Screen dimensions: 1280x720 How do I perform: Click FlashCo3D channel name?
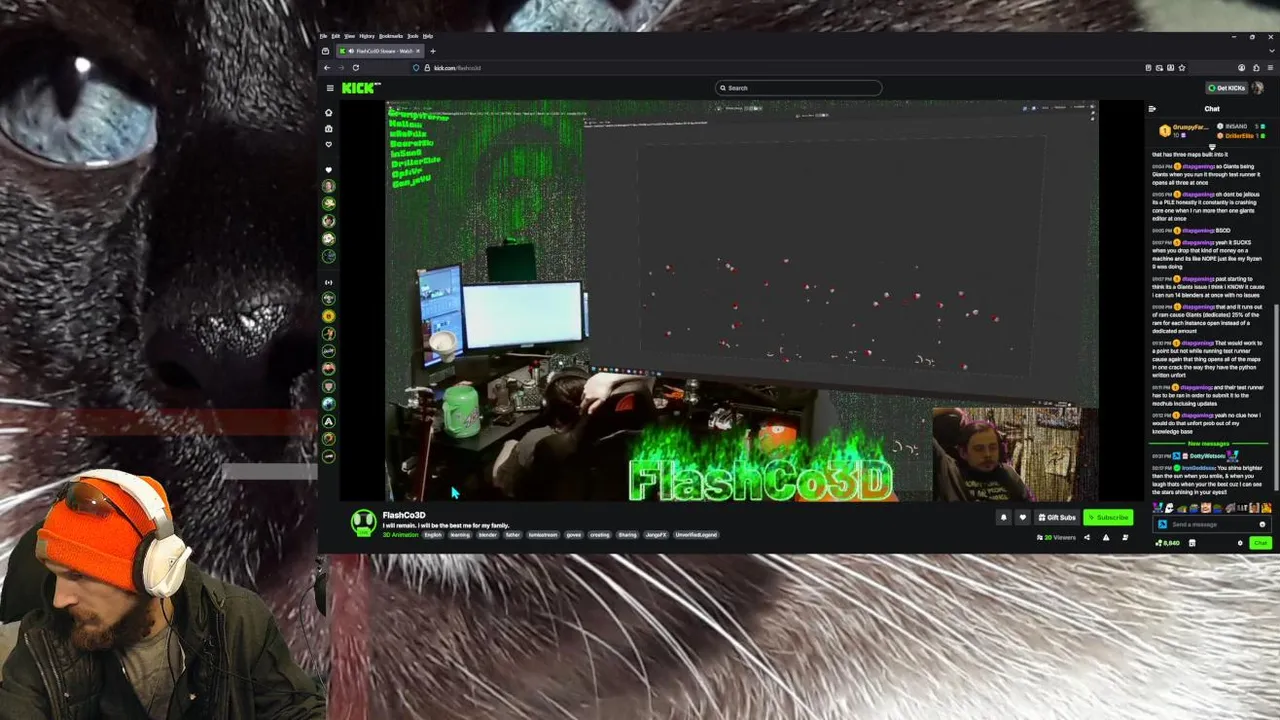[x=404, y=515]
